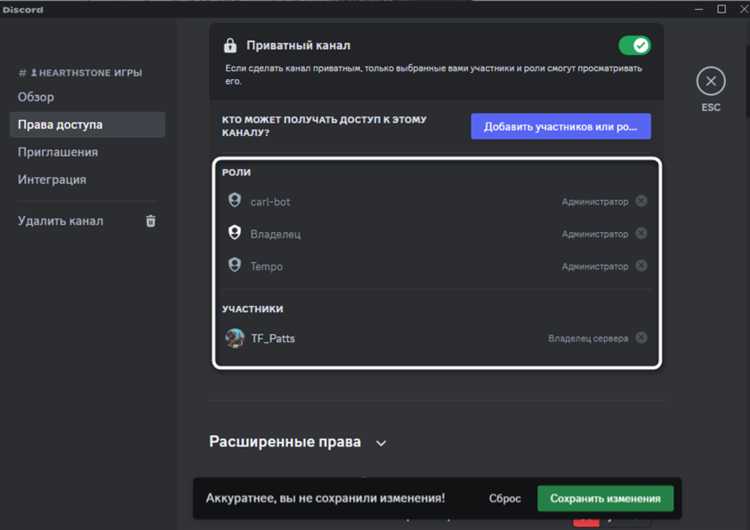Click the trash icon next to Удалить канал
750x530 pixels.
tap(151, 221)
